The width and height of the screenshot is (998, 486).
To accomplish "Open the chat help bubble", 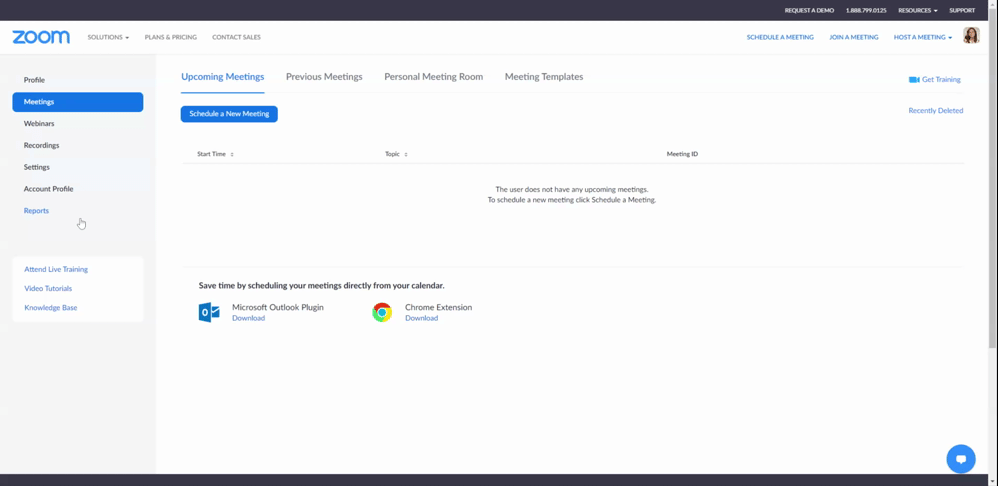I will pyautogui.click(x=960, y=459).
